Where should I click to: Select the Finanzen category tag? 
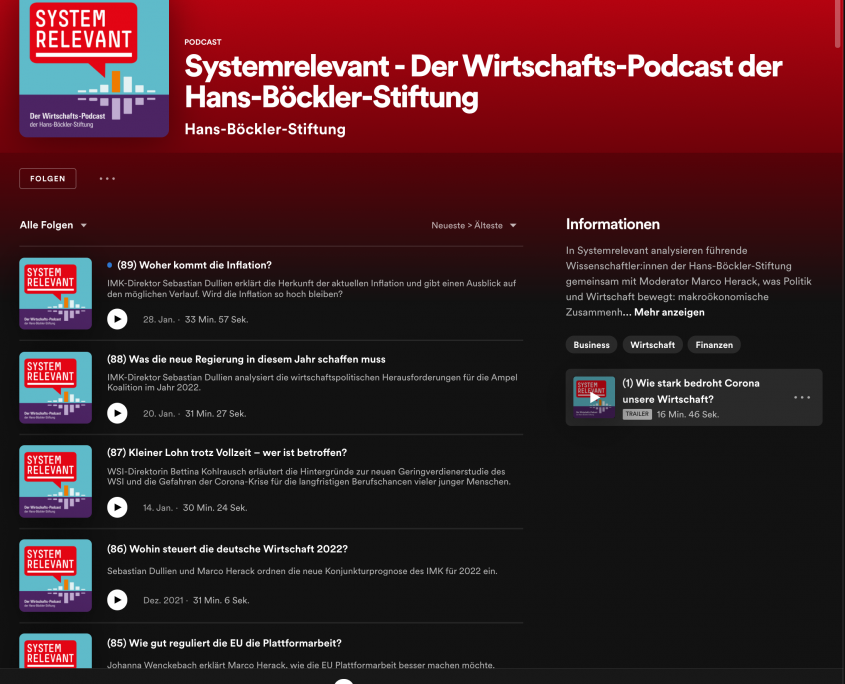click(x=714, y=345)
